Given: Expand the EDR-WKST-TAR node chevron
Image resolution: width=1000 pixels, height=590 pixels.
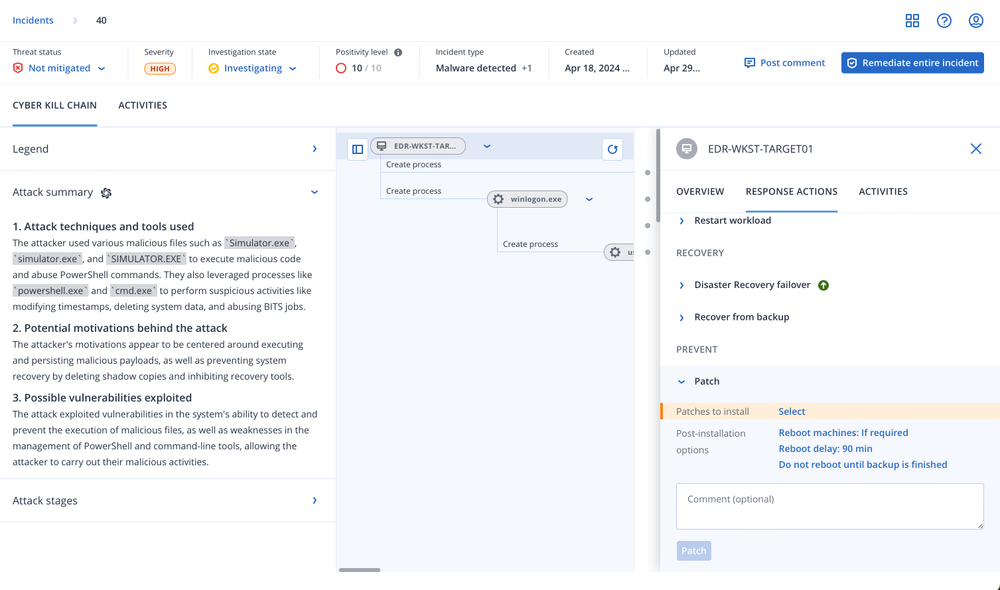Looking at the screenshot, I should click(x=487, y=146).
